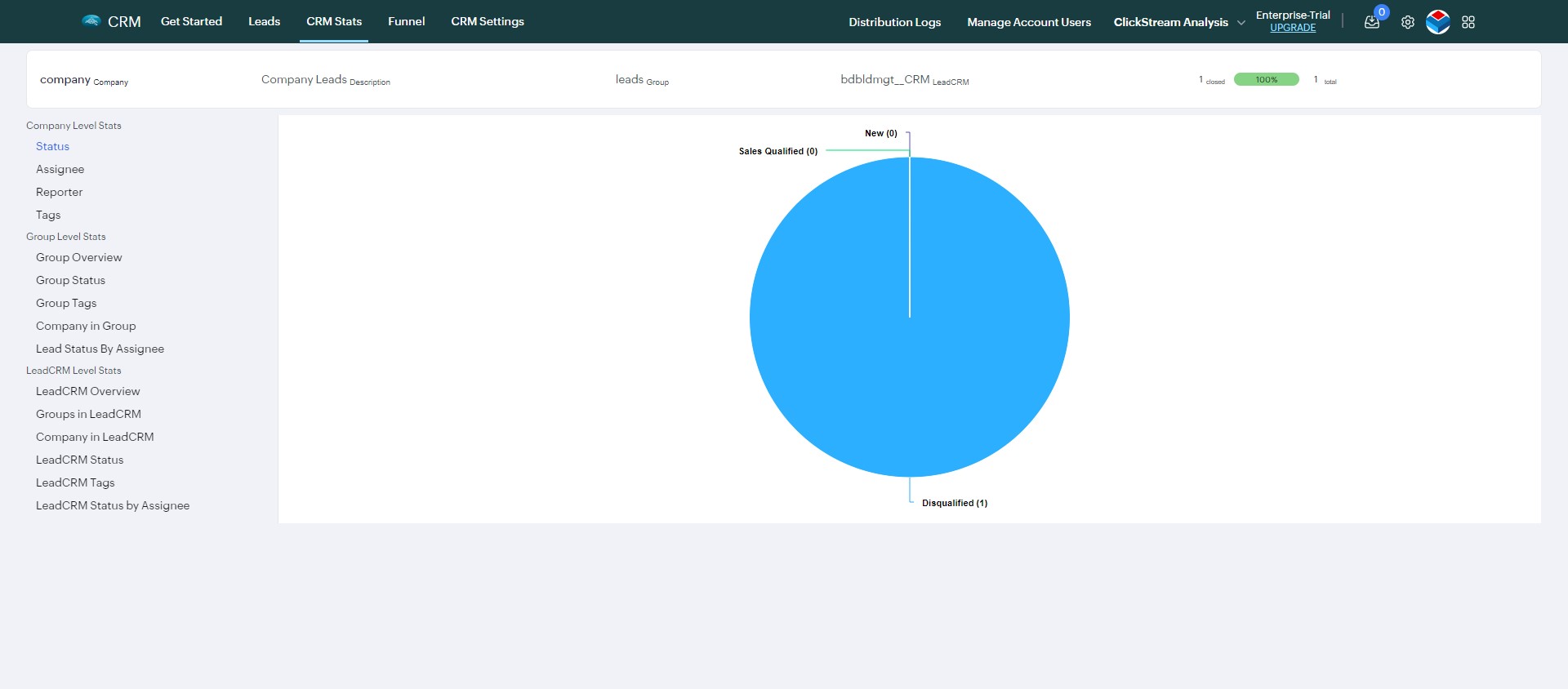Open the CRM Settings tab
This screenshot has width=1568, height=689.
488,21
